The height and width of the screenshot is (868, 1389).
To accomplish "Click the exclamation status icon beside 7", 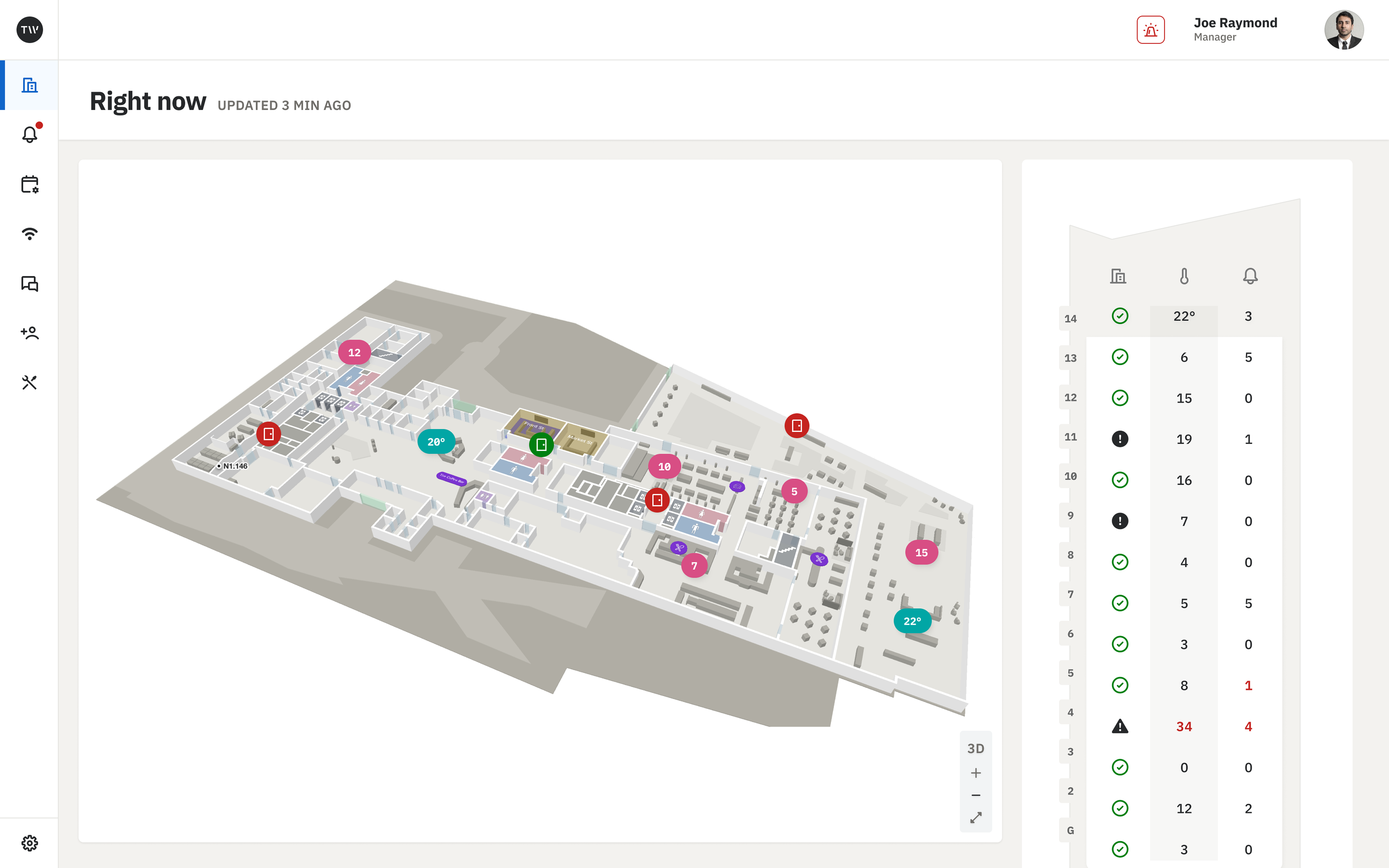I will pos(1120,521).
